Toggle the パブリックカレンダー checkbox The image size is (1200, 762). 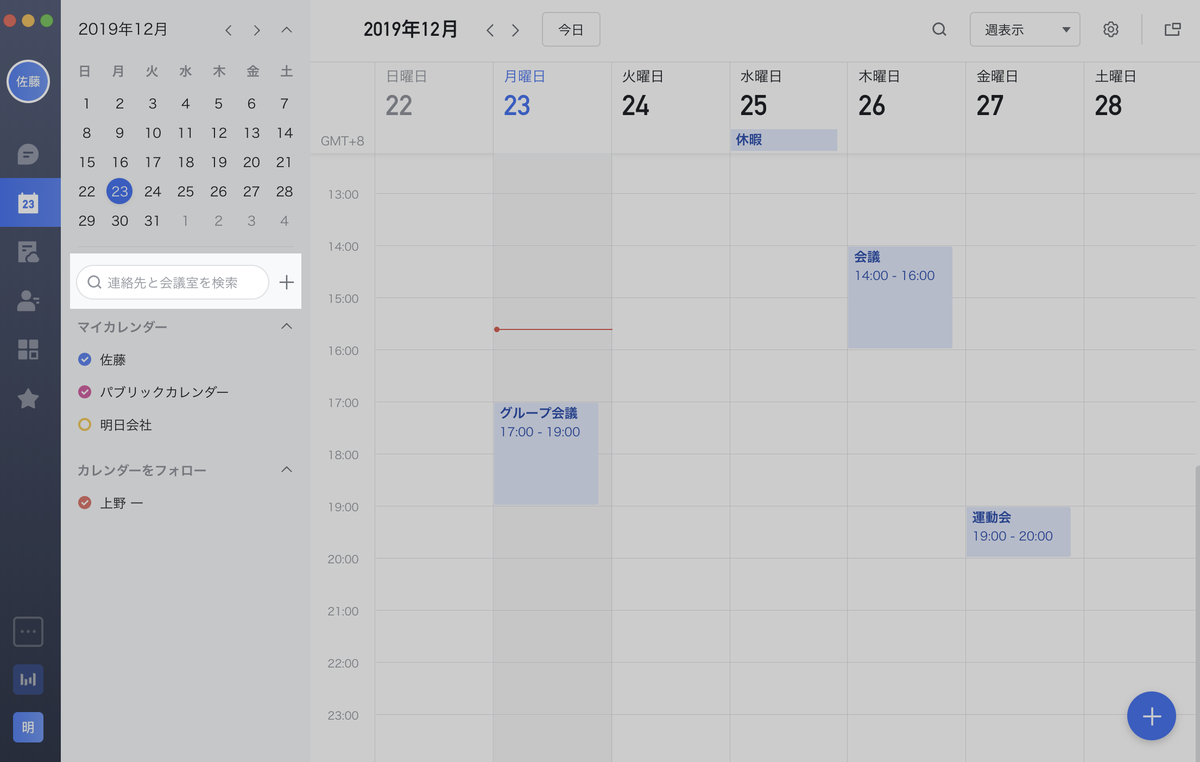[85, 392]
